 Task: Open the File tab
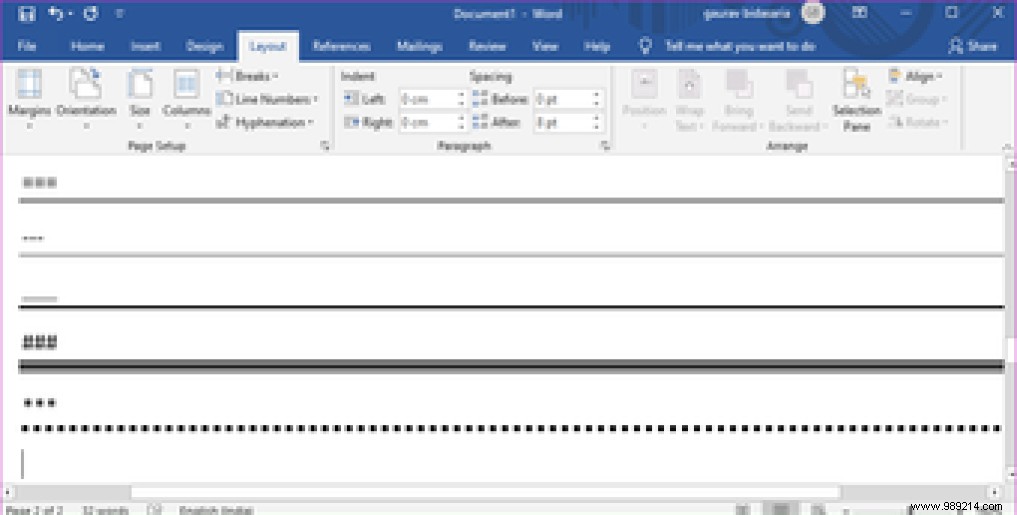27,46
